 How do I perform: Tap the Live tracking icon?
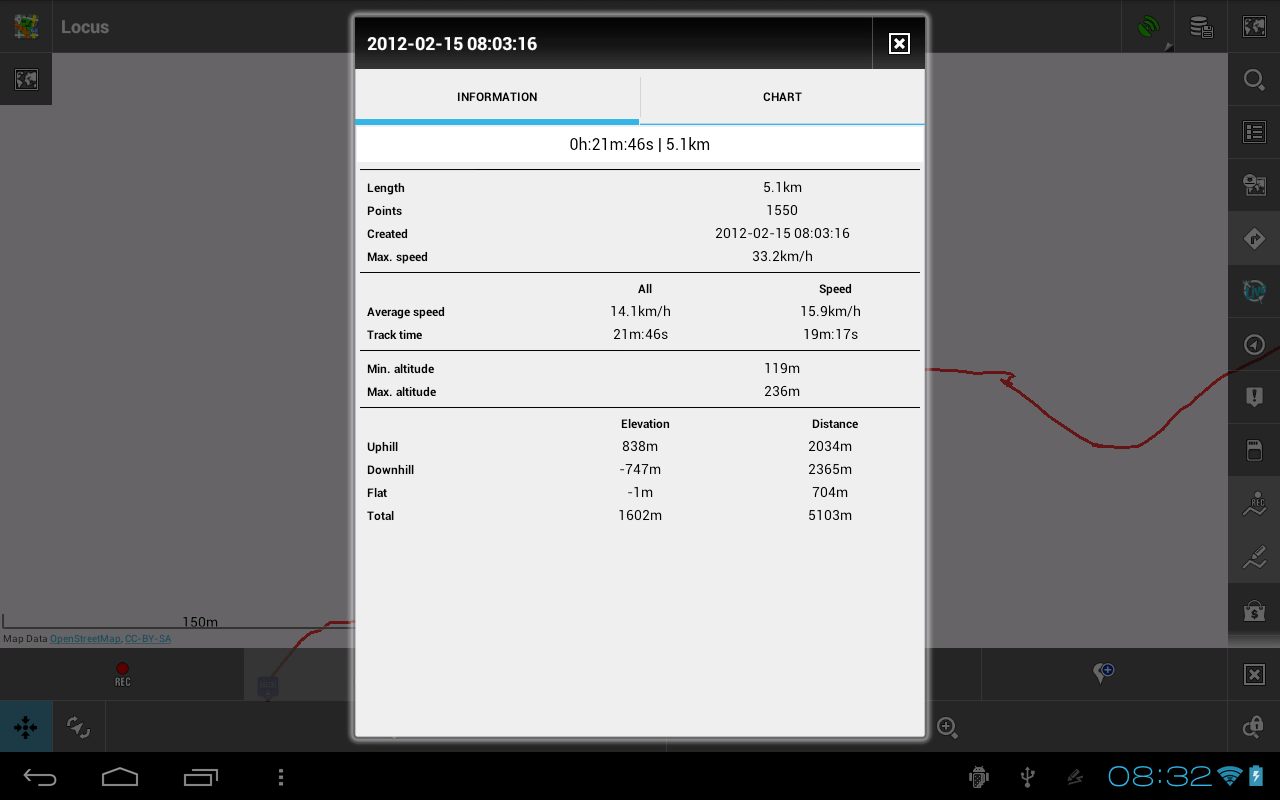point(1254,291)
